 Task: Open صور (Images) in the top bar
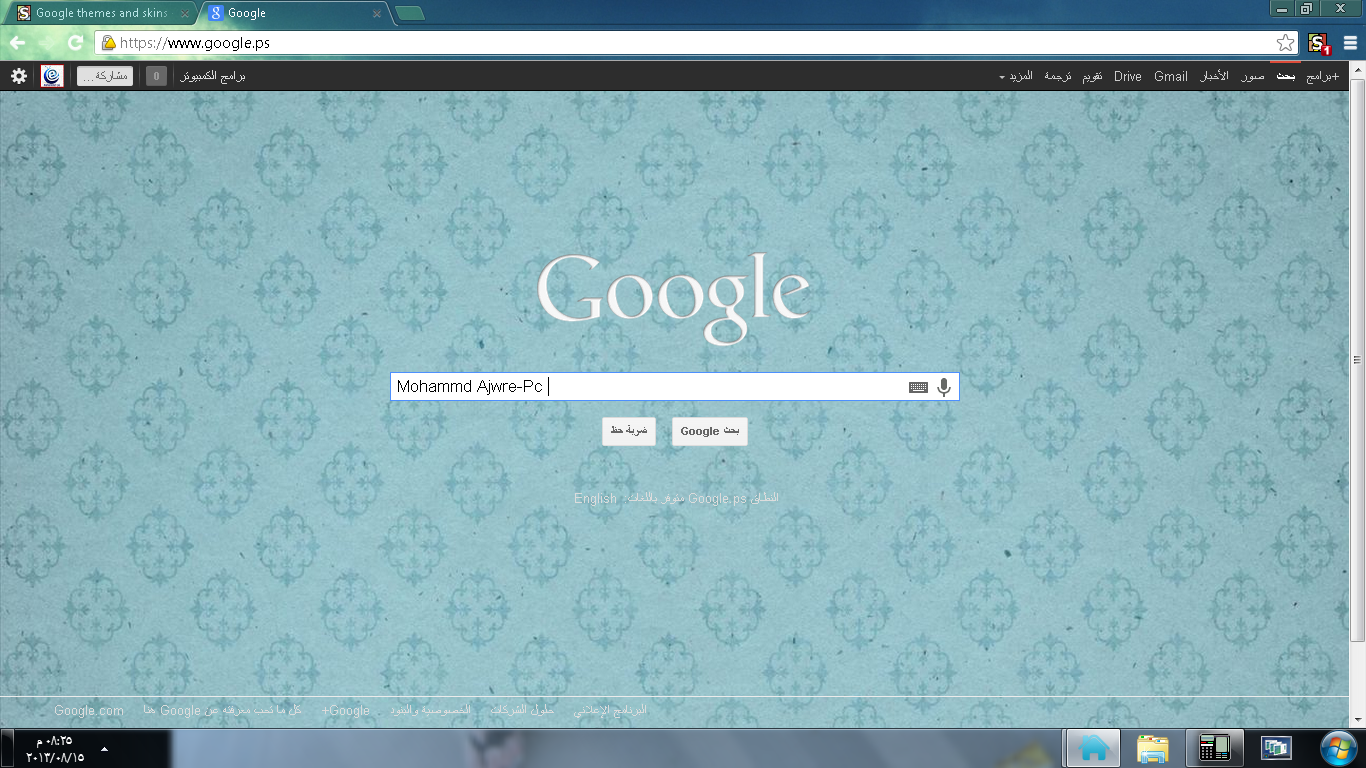[x=1253, y=76]
